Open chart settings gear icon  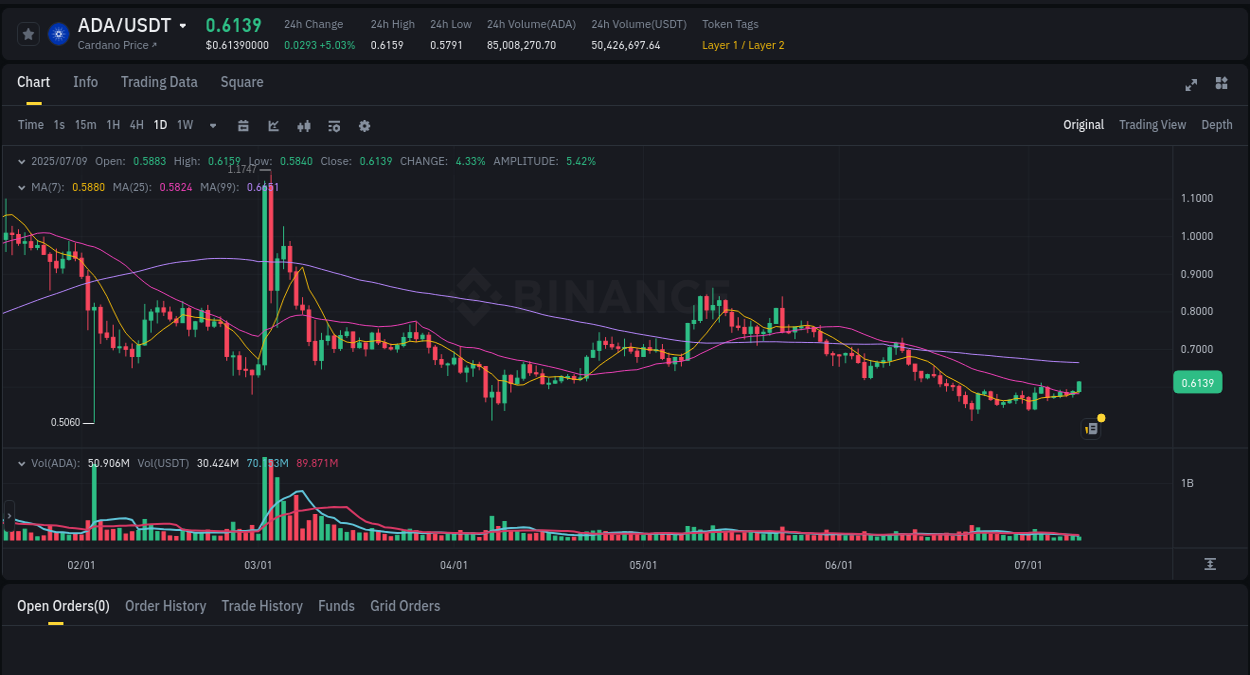[x=364, y=125]
